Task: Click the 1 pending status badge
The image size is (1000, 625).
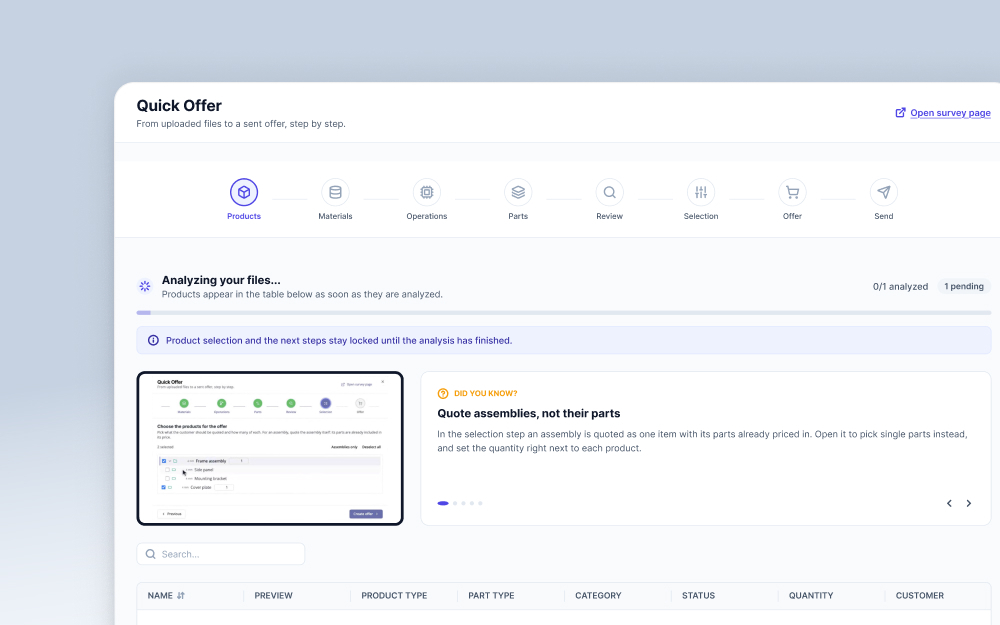Action: [964, 286]
